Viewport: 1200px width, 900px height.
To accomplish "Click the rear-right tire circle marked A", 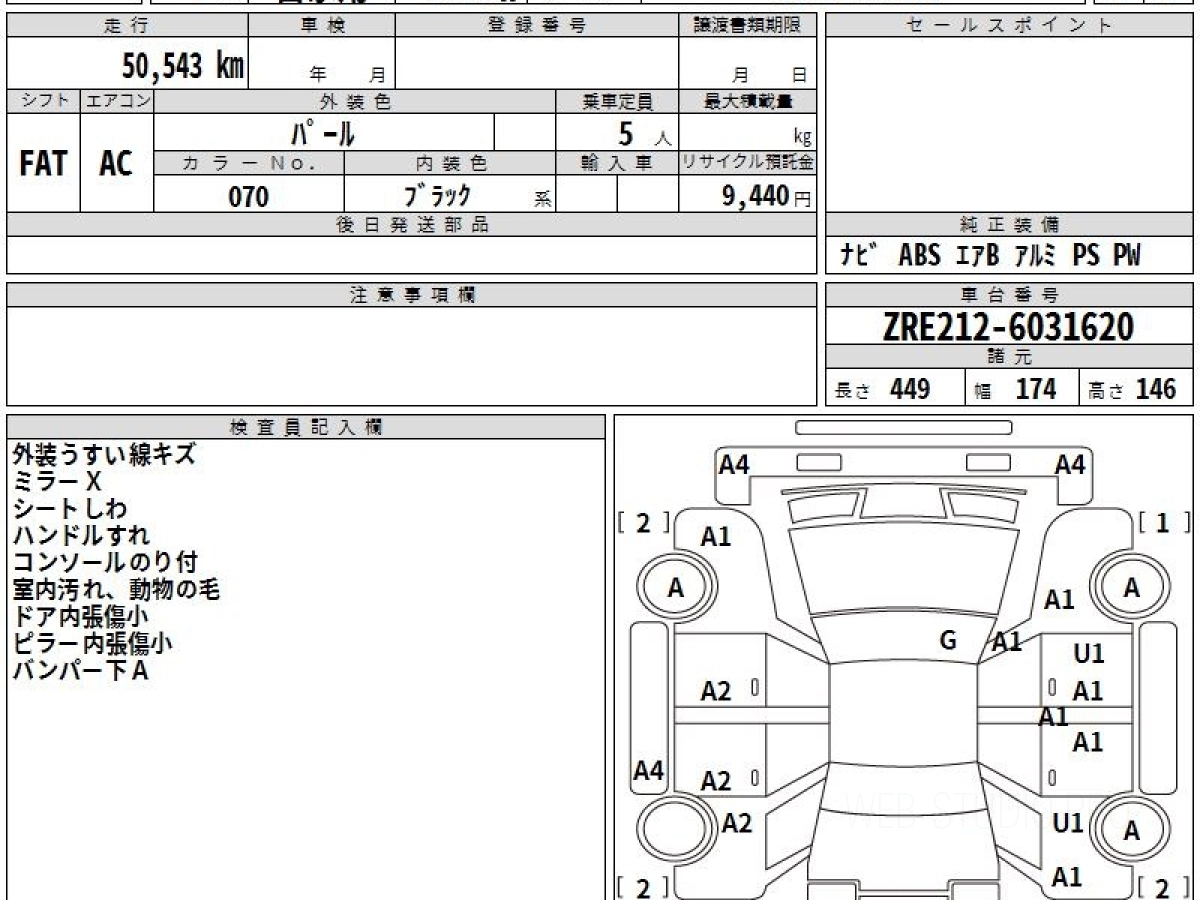I will 1131,830.
